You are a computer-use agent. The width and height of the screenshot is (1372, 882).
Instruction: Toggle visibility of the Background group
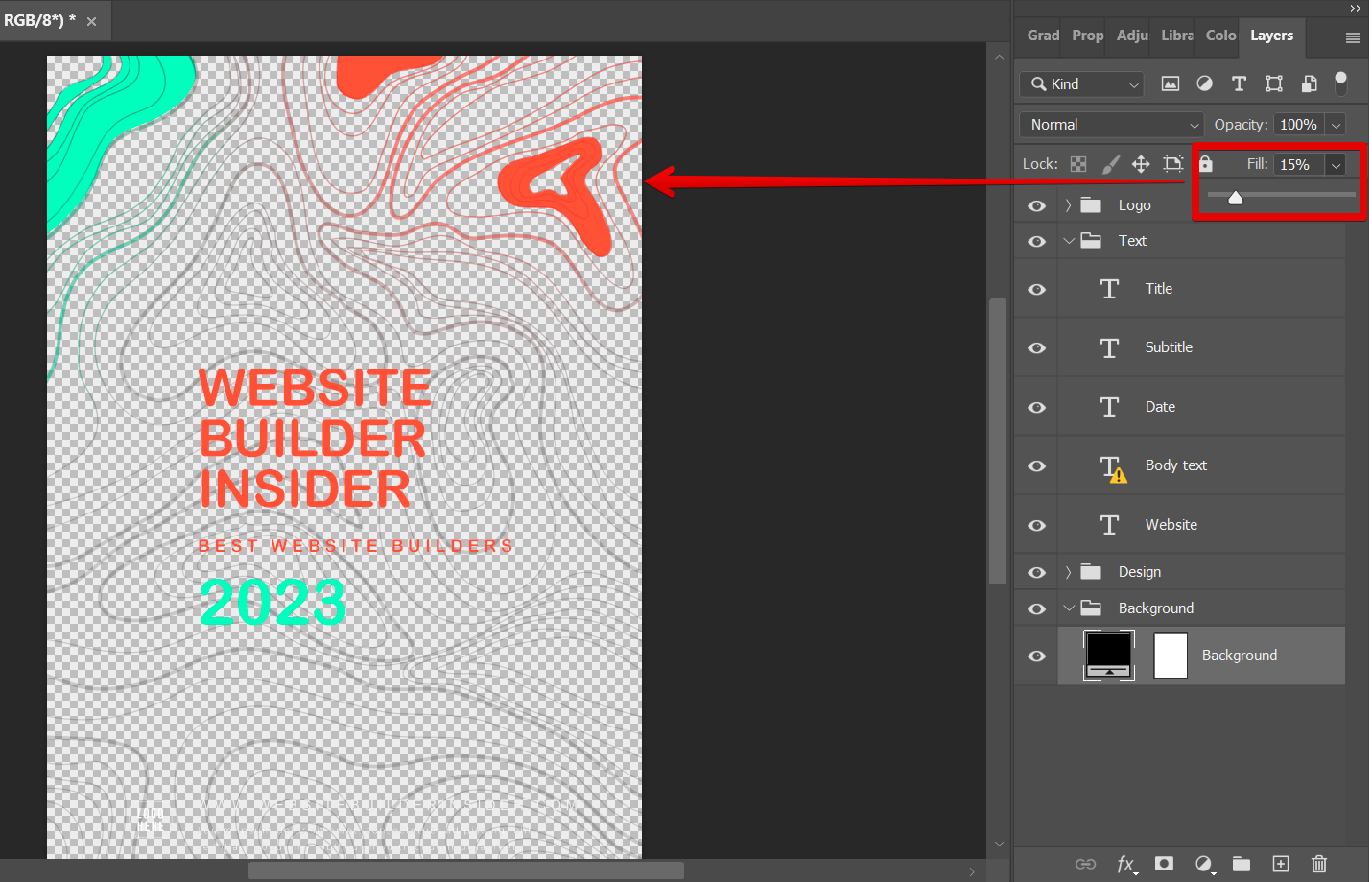[x=1035, y=608]
